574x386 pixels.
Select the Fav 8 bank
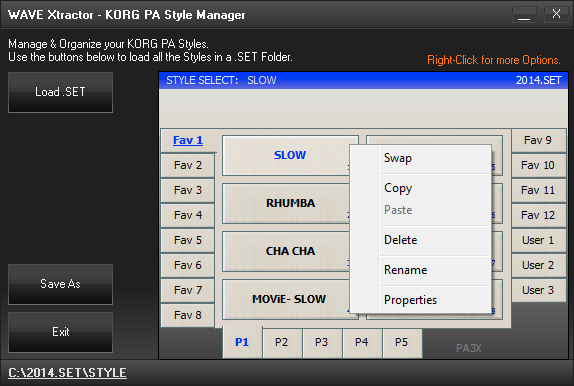(x=188, y=315)
